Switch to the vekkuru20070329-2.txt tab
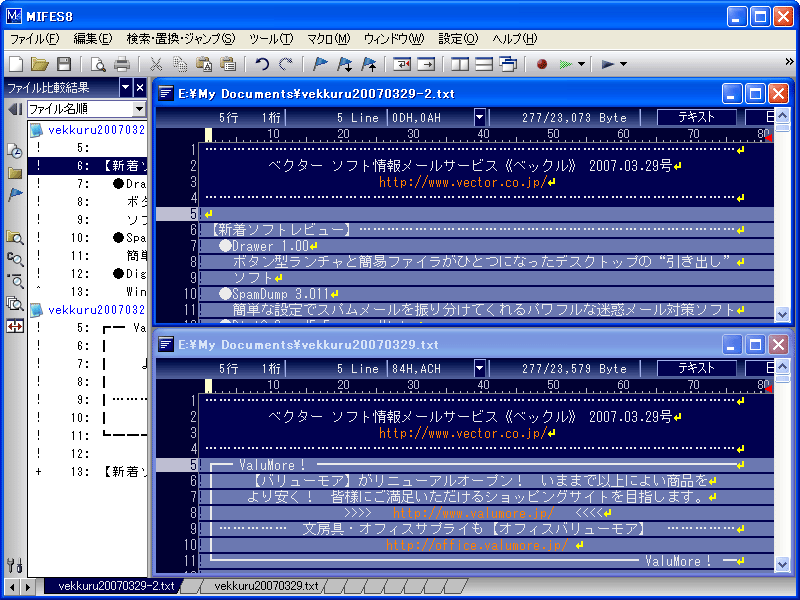The height and width of the screenshot is (600, 800). pos(116,586)
